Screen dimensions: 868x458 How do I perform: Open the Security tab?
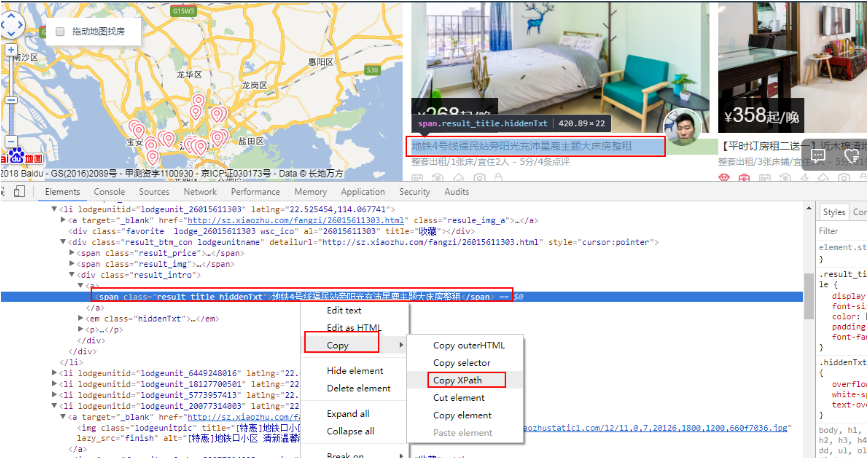pos(414,192)
